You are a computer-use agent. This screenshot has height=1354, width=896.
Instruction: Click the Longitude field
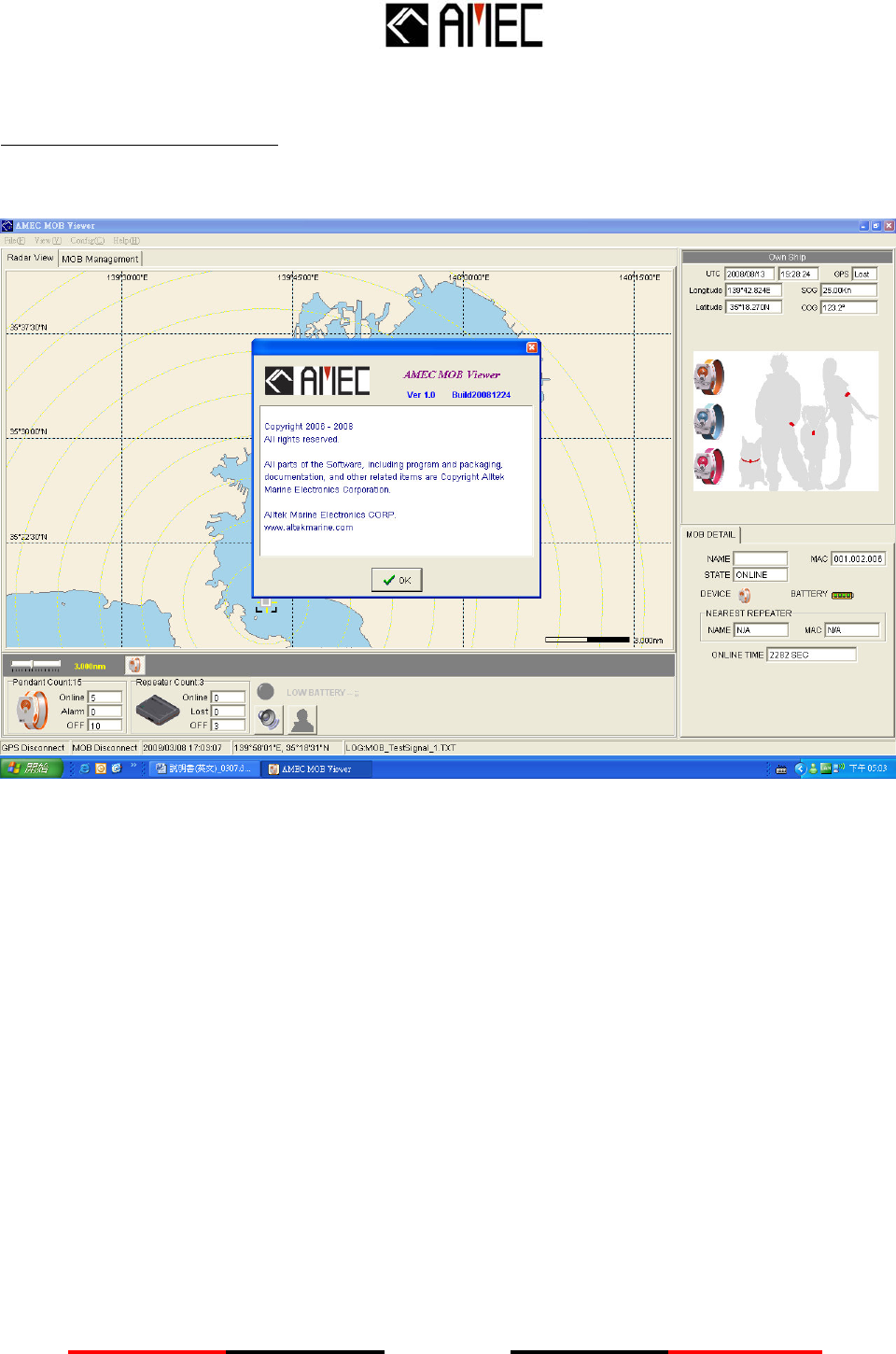[x=753, y=290]
